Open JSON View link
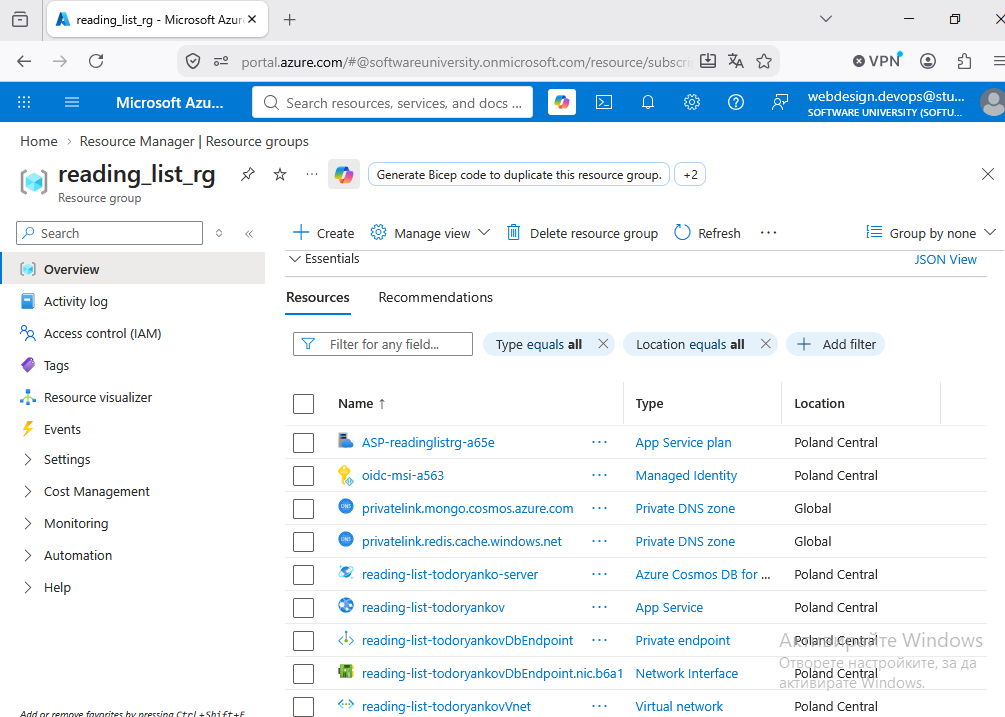This screenshot has width=1005, height=717. coord(945,260)
